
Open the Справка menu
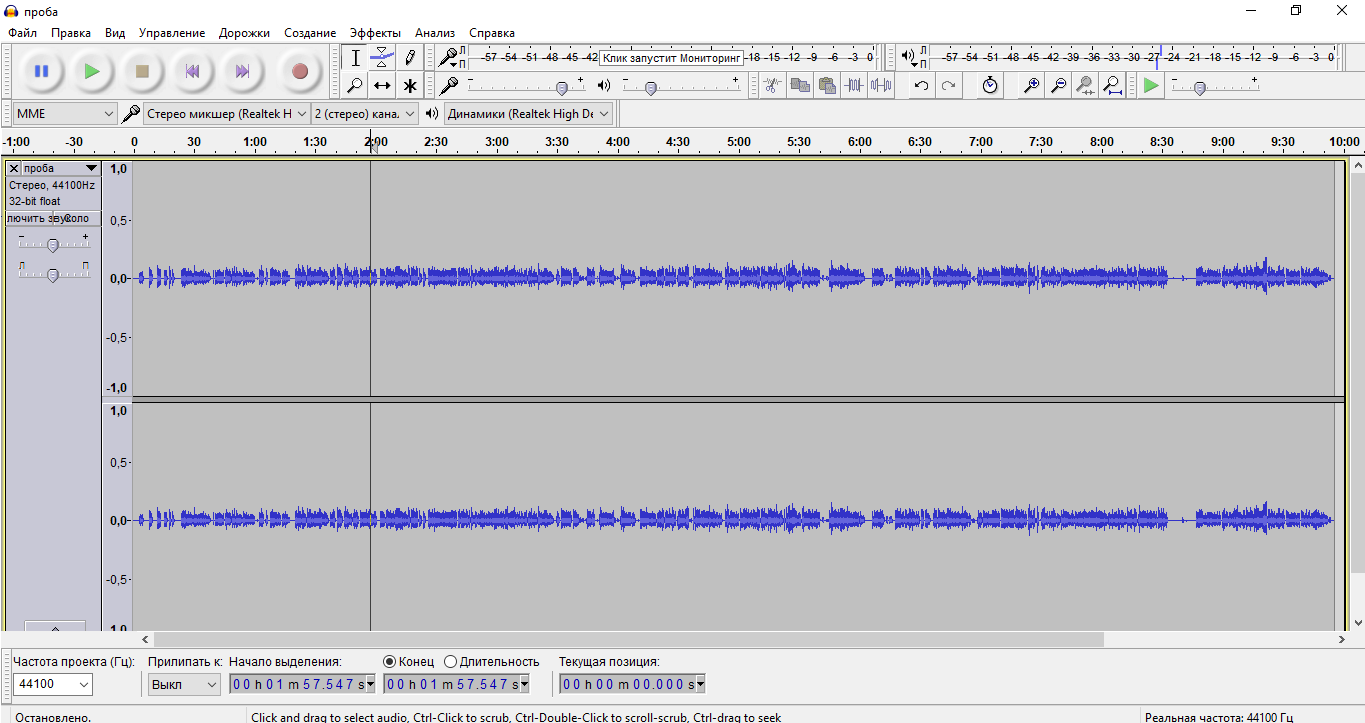tap(492, 33)
